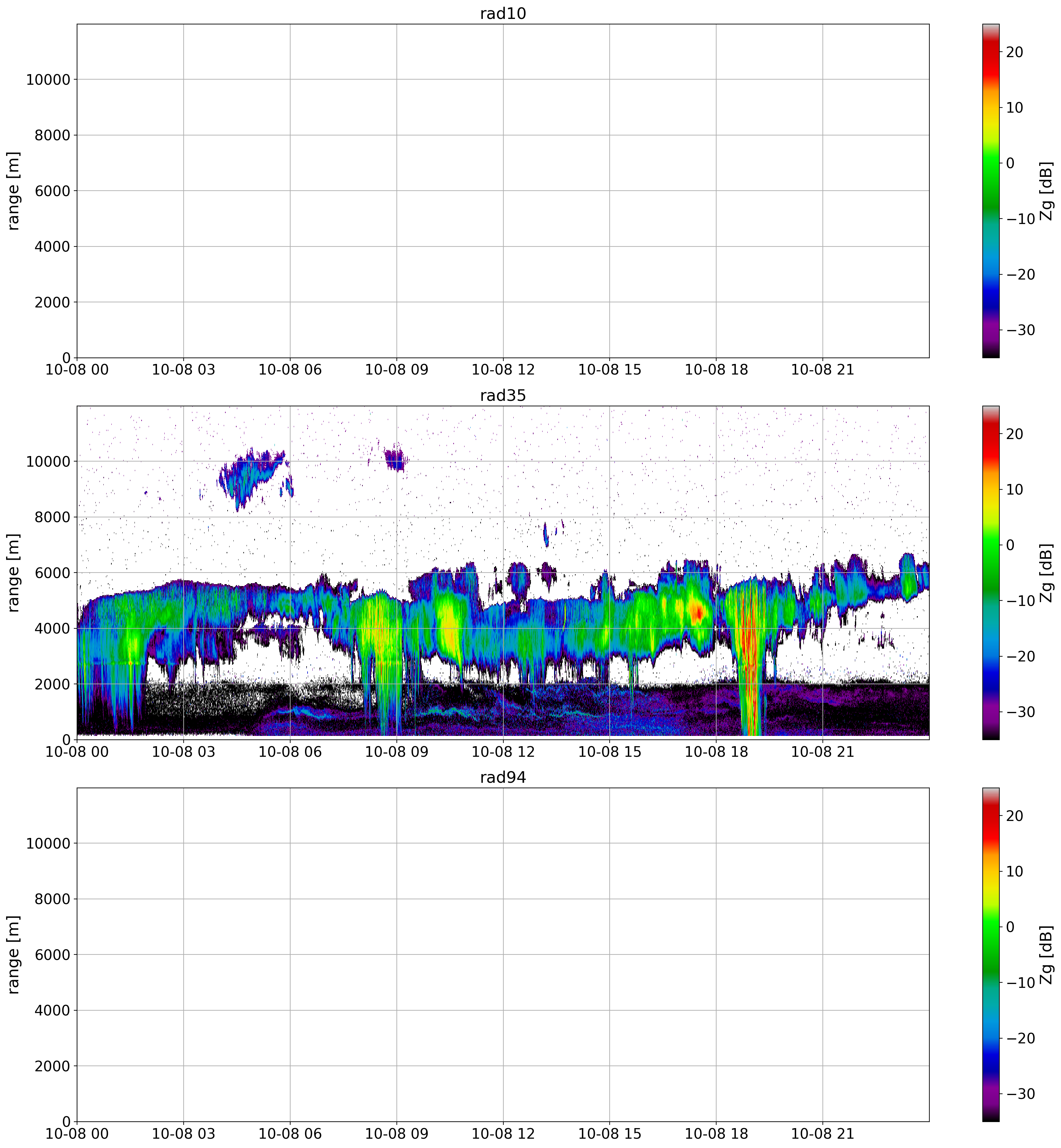Click the rad94 y-axis range [m] label
Image resolution: width=1061 pixels, height=1148 pixels.
point(14,954)
